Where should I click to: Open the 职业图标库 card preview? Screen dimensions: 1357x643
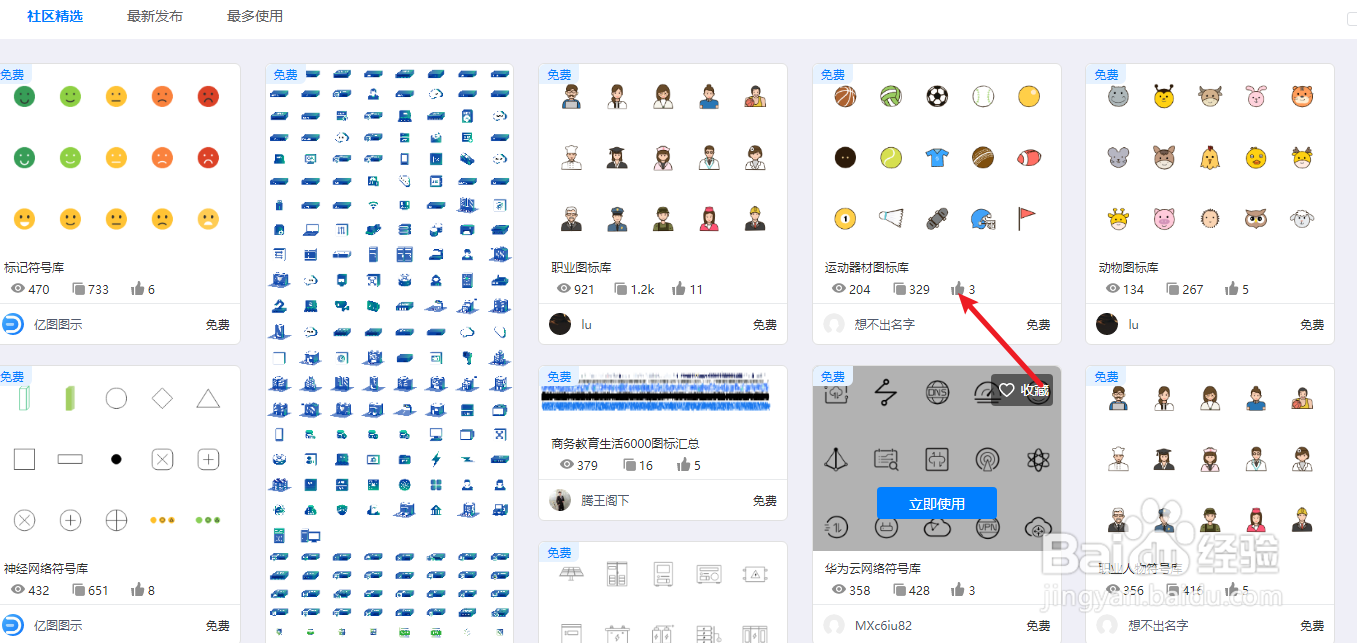pyautogui.click(x=662, y=155)
